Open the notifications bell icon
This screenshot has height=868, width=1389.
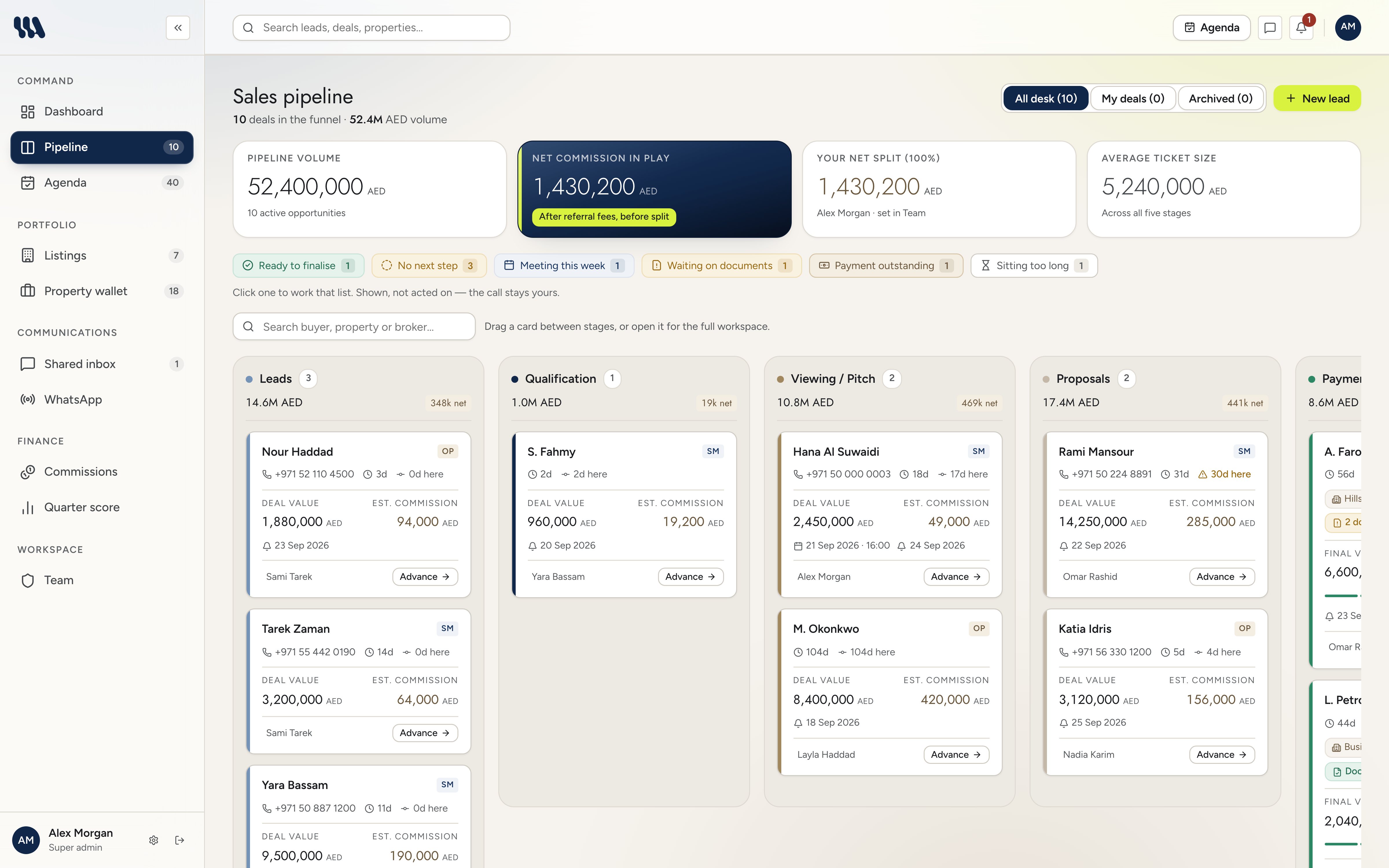tap(1301, 27)
